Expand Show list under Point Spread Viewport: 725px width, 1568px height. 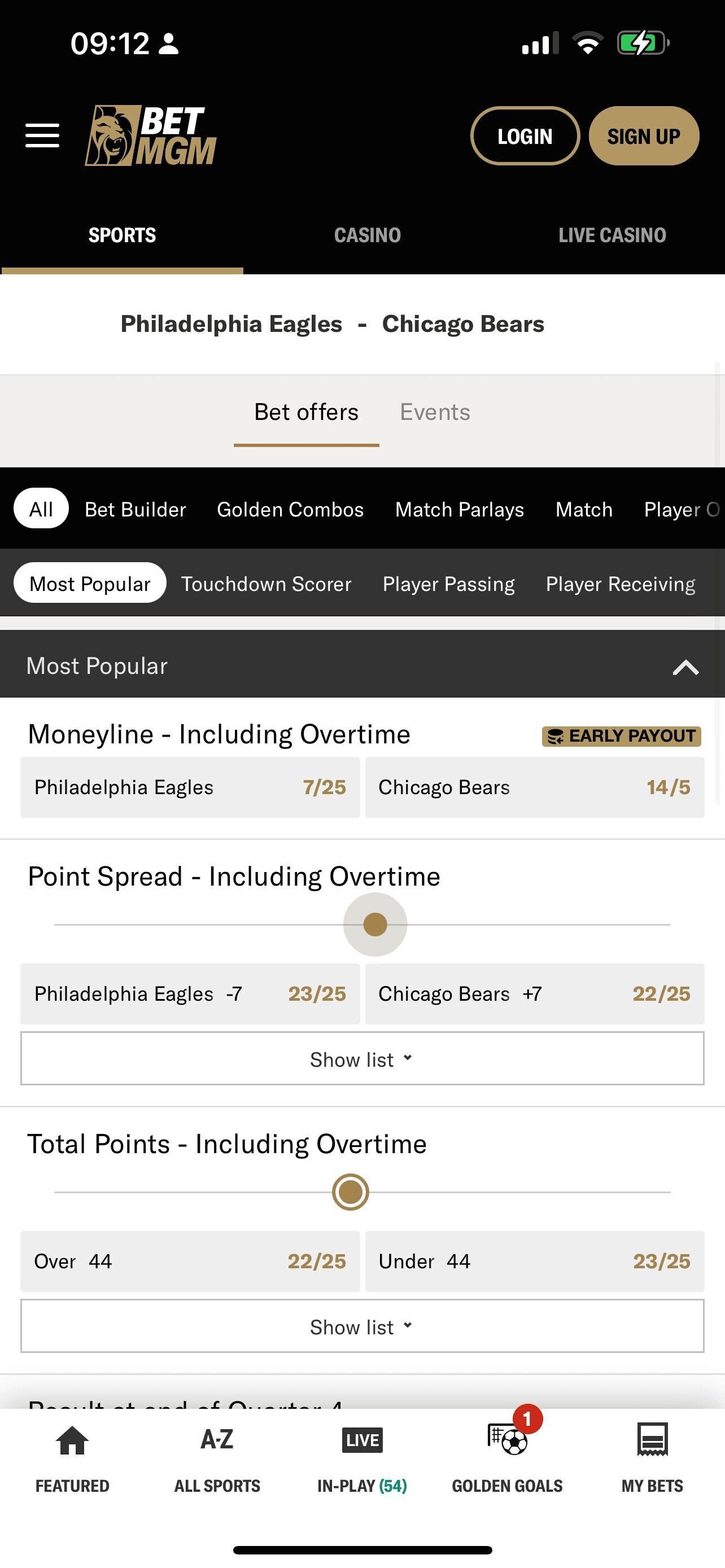pyautogui.click(x=362, y=1059)
